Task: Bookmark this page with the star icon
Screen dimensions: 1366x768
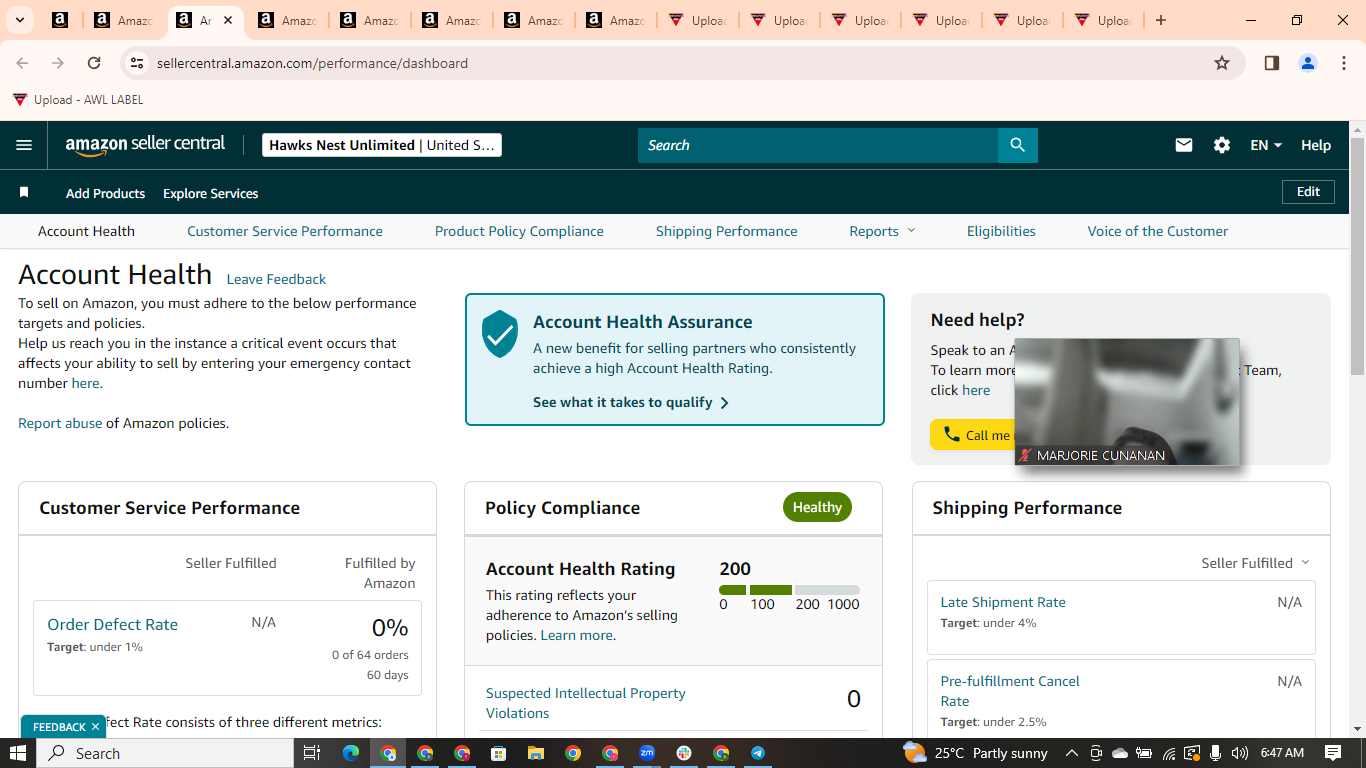Action: point(1222,63)
